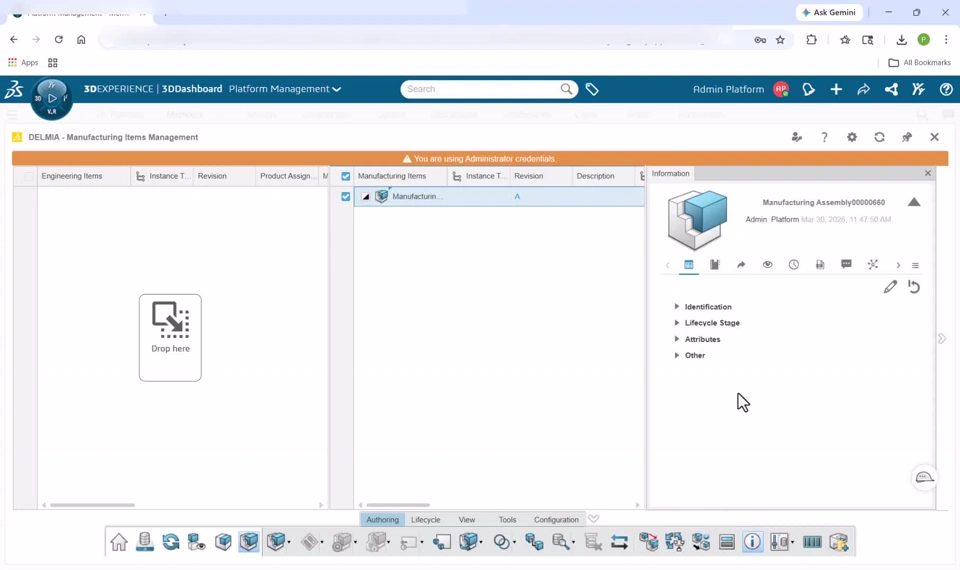Expand the Identification section
Viewport: 960px width, 570px height.
(x=677, y=306)
